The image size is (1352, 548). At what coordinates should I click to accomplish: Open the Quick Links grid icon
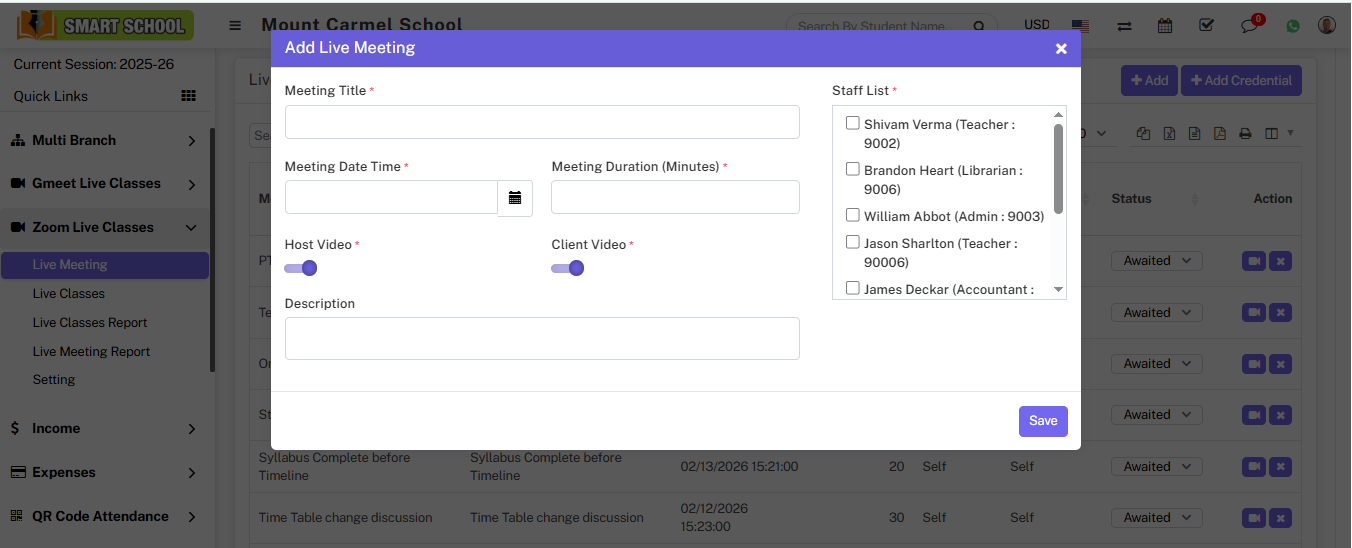188,96
